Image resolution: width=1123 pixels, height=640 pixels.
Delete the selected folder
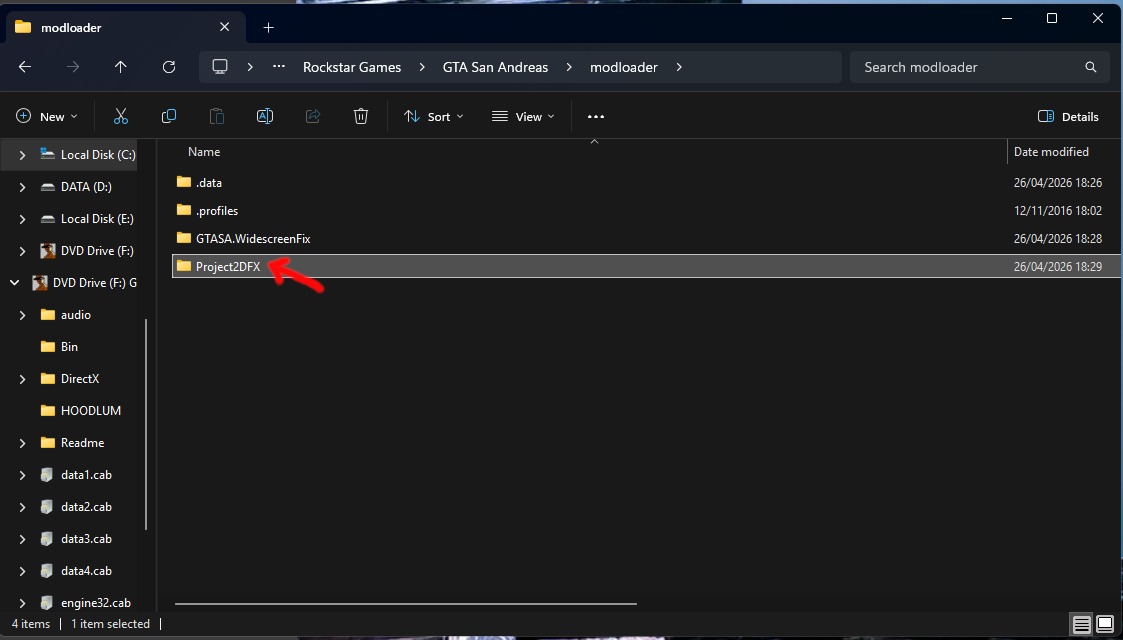pyautogui.click(x=361, y=116)
